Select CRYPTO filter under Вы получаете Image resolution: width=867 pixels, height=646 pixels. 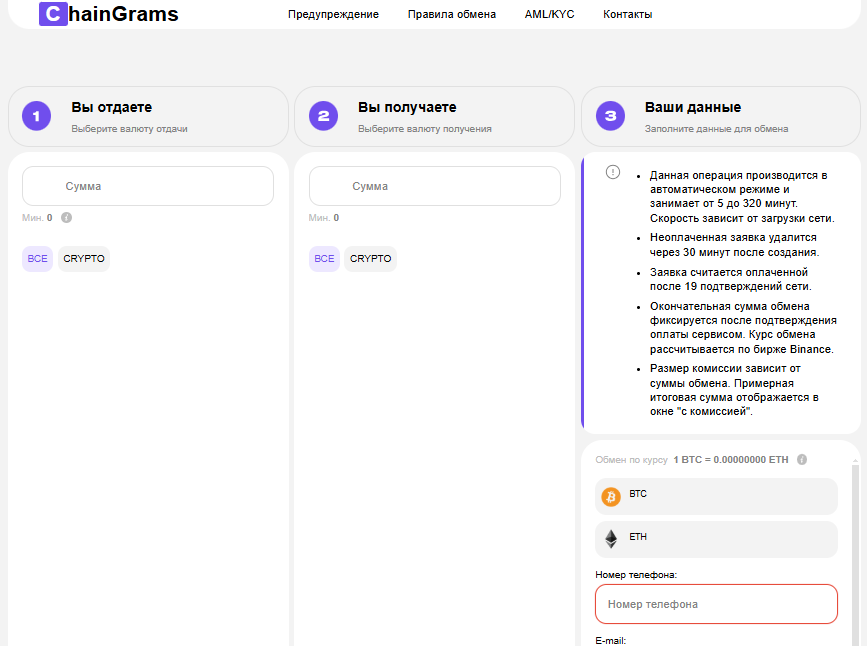[371, 259]
